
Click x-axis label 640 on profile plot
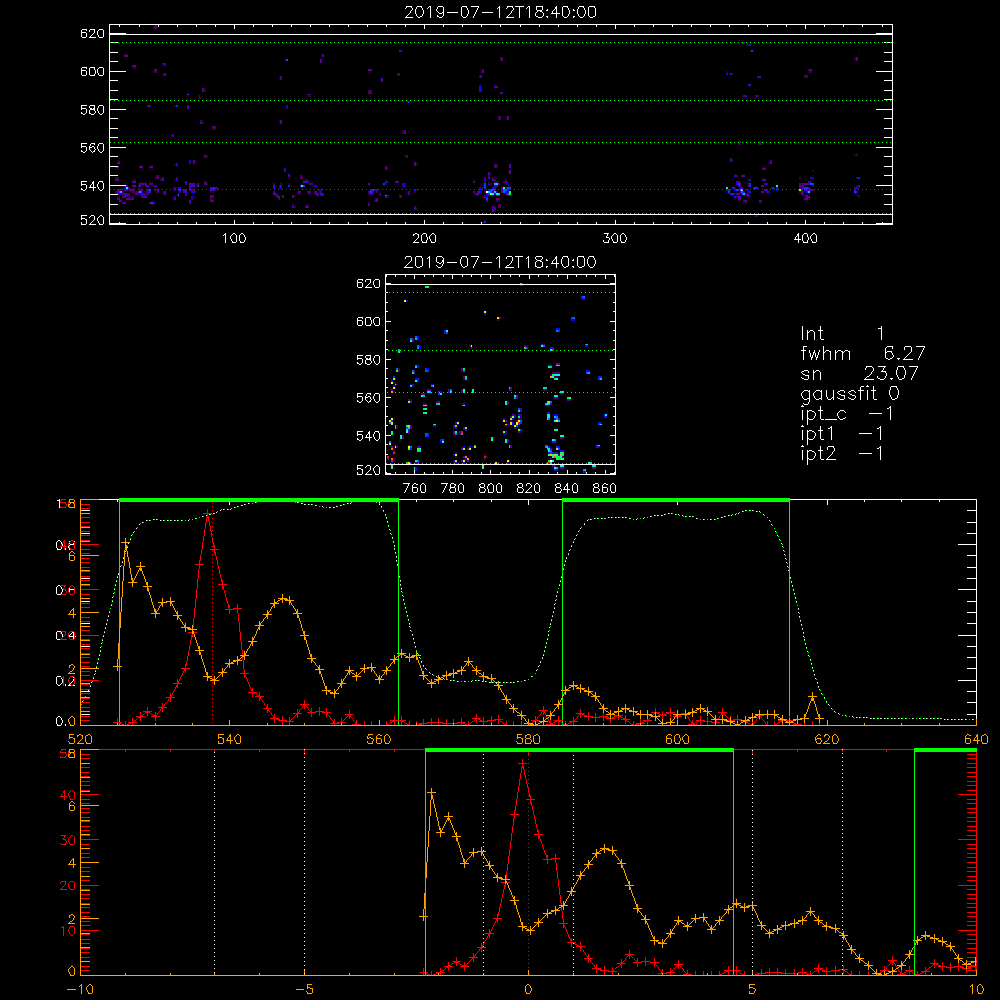point(976,739)
